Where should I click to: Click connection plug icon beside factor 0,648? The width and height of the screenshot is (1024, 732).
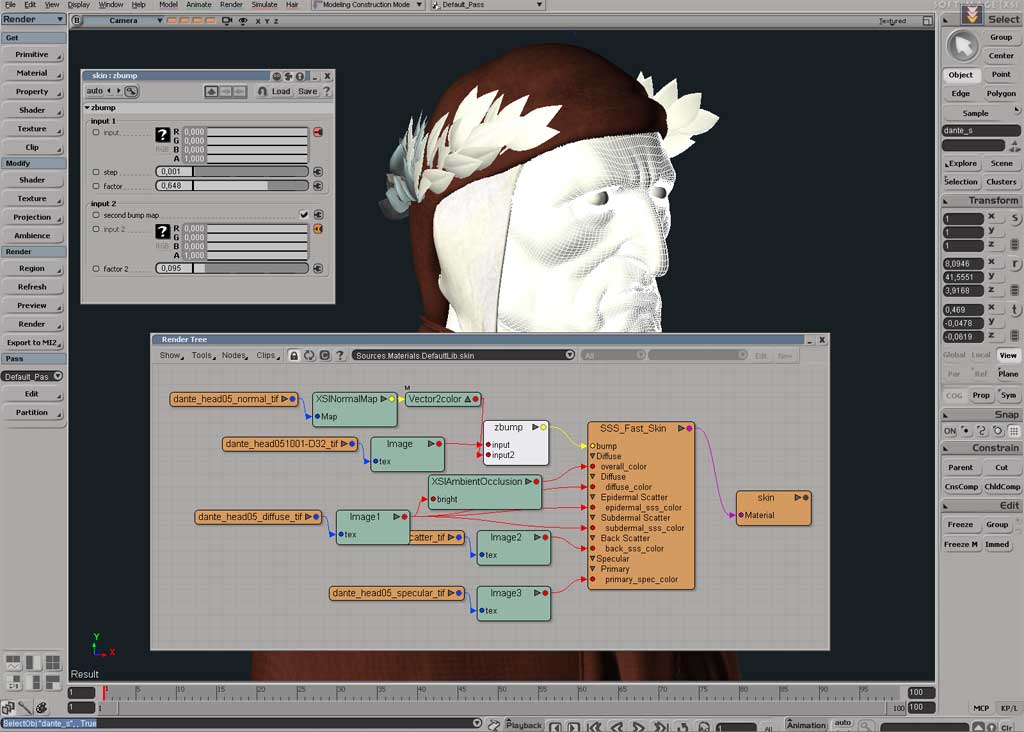tap(318, 185)
